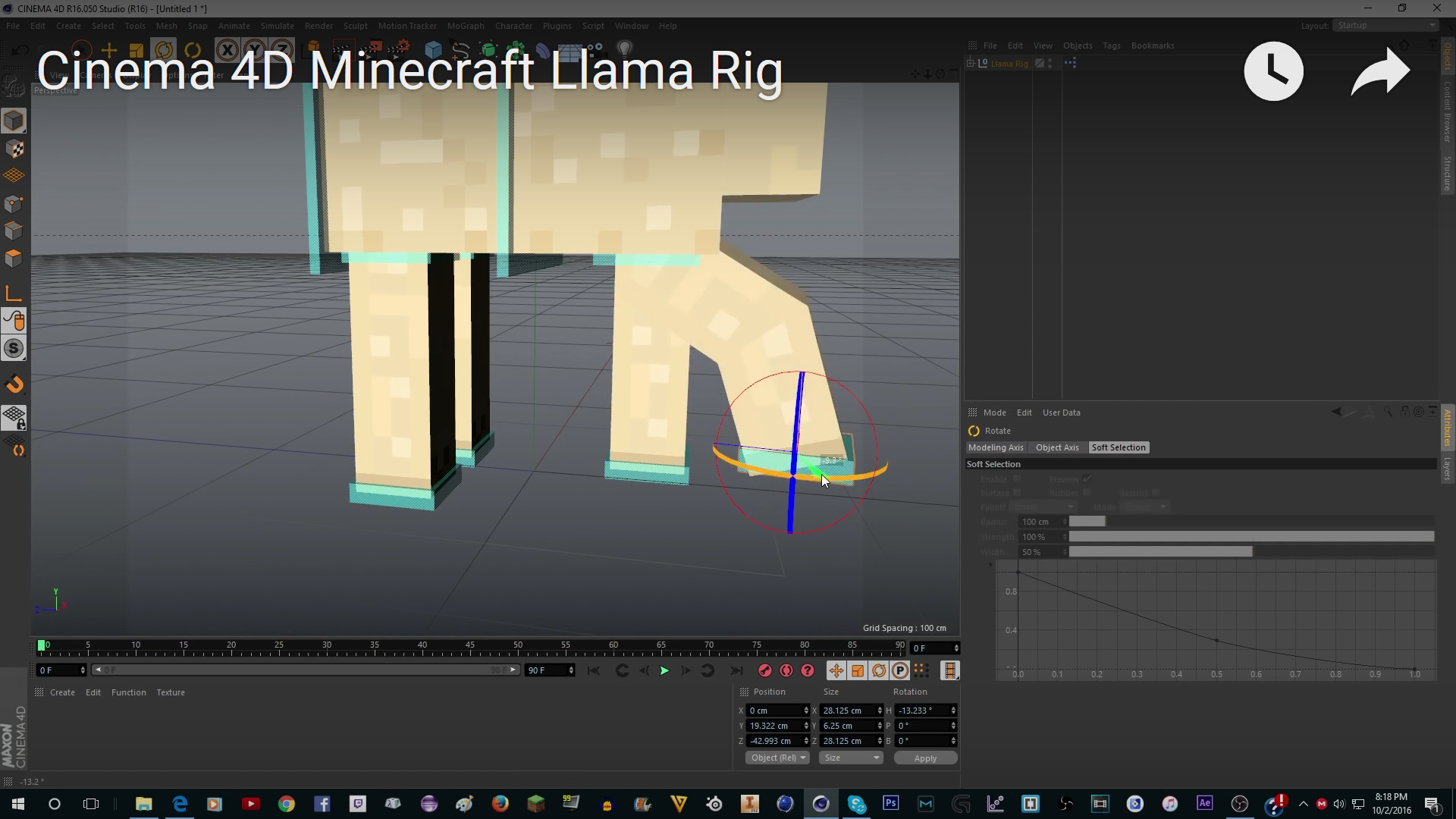Toggle Position keyframe recording icon
Viewport: 1456px width, 819px height.
(836, 670)
